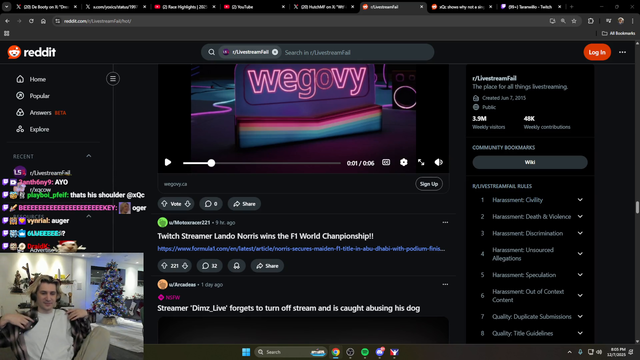The height and width of the screenshot is (360, 640).
Task: Open Popular in the sidebar
Action: [39, 96]
